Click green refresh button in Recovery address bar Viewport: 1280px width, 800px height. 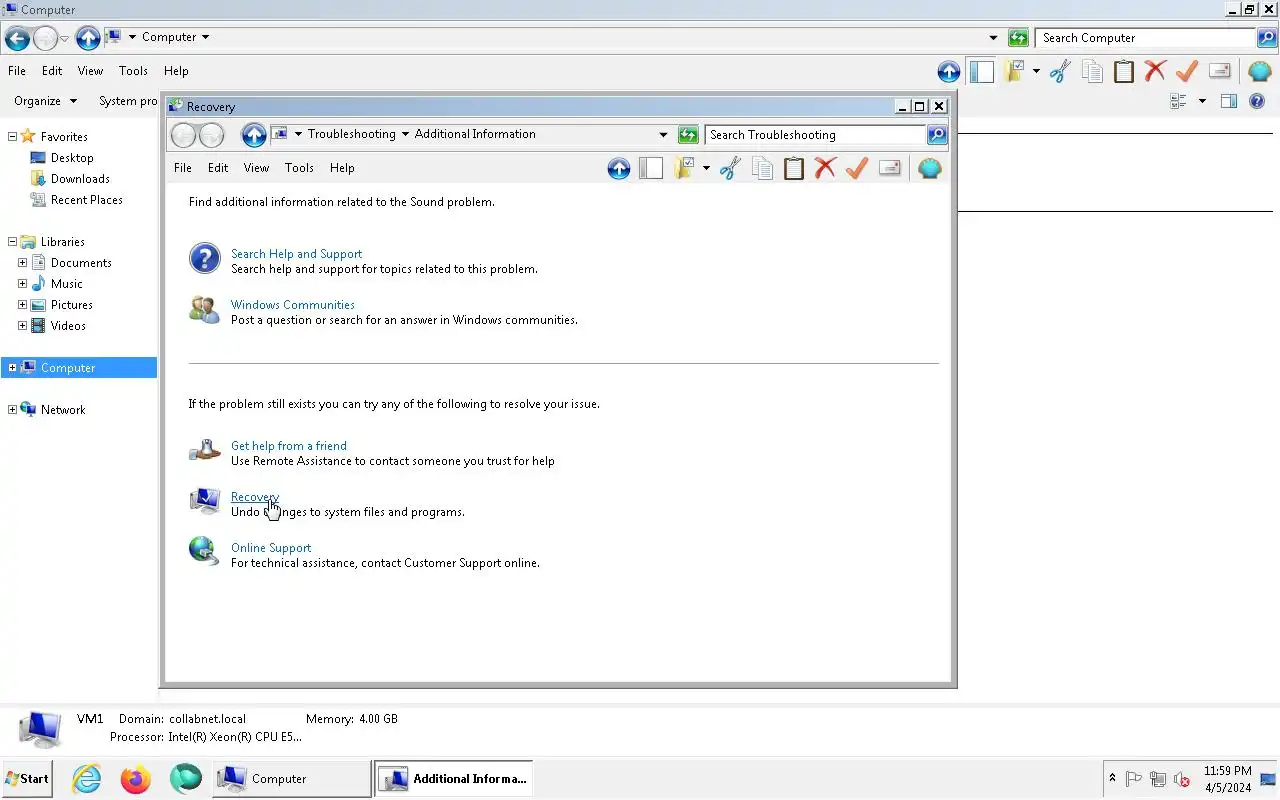tap(688, 134)
